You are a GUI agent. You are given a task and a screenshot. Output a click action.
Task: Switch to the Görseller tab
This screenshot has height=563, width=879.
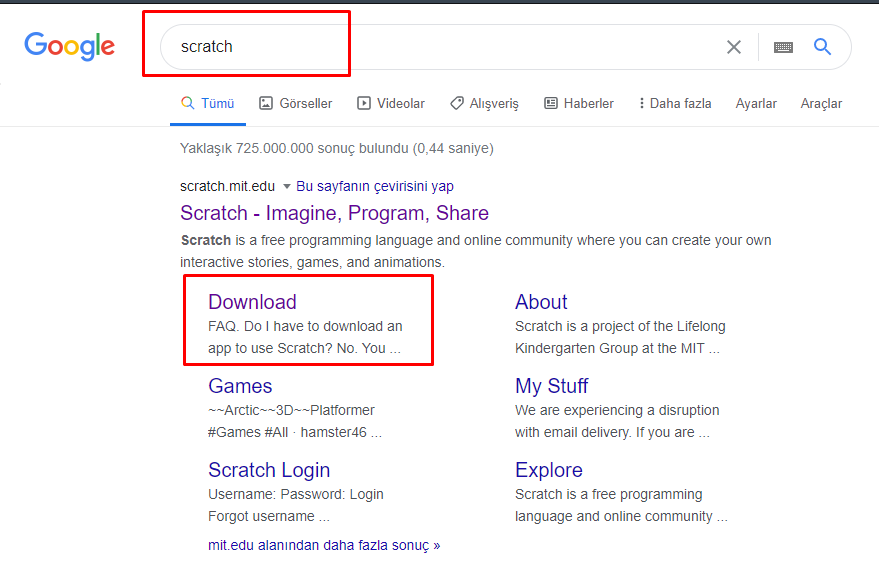295,103
